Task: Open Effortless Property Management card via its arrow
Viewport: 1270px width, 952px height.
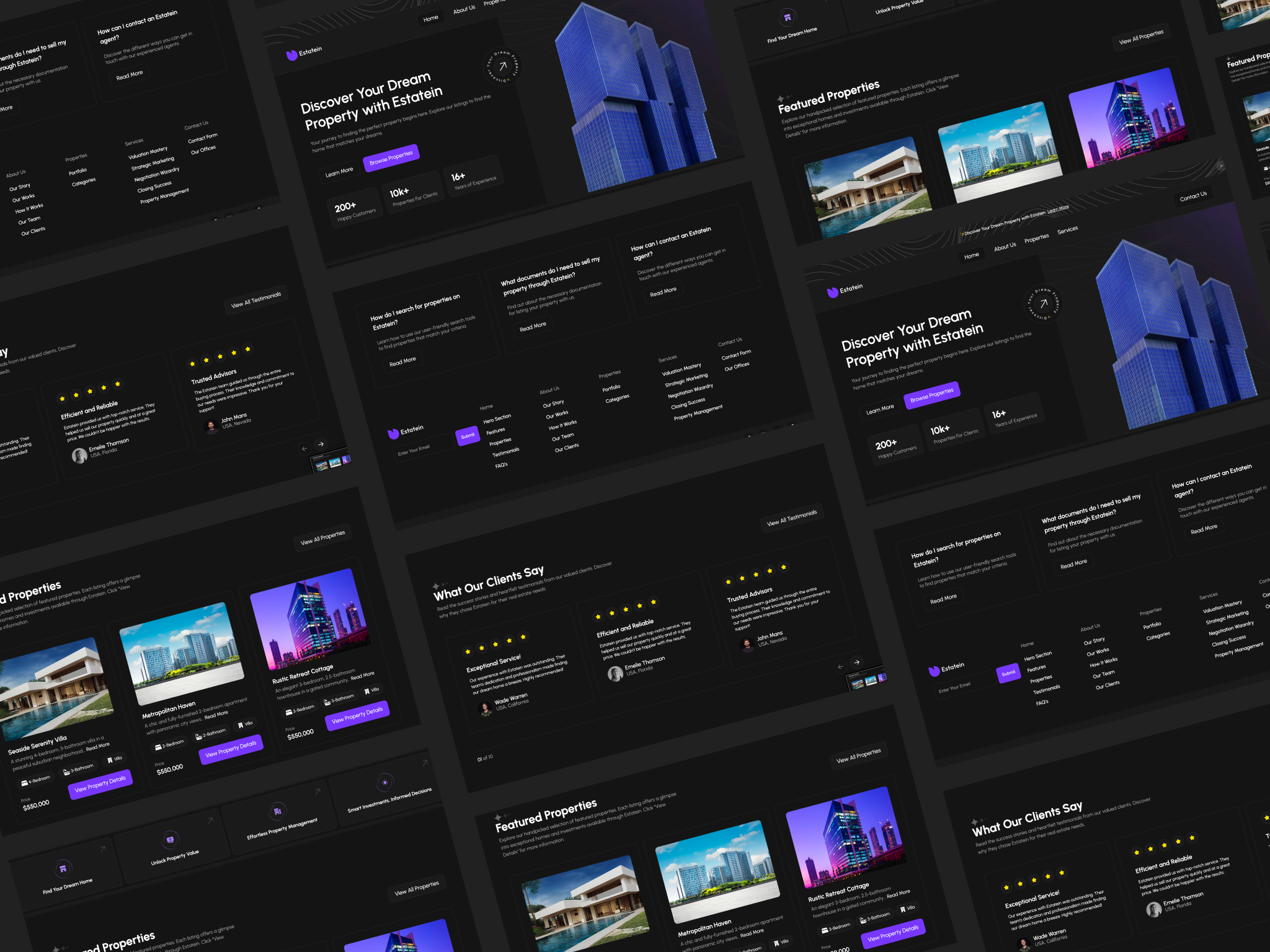Action: click(317, 791)
